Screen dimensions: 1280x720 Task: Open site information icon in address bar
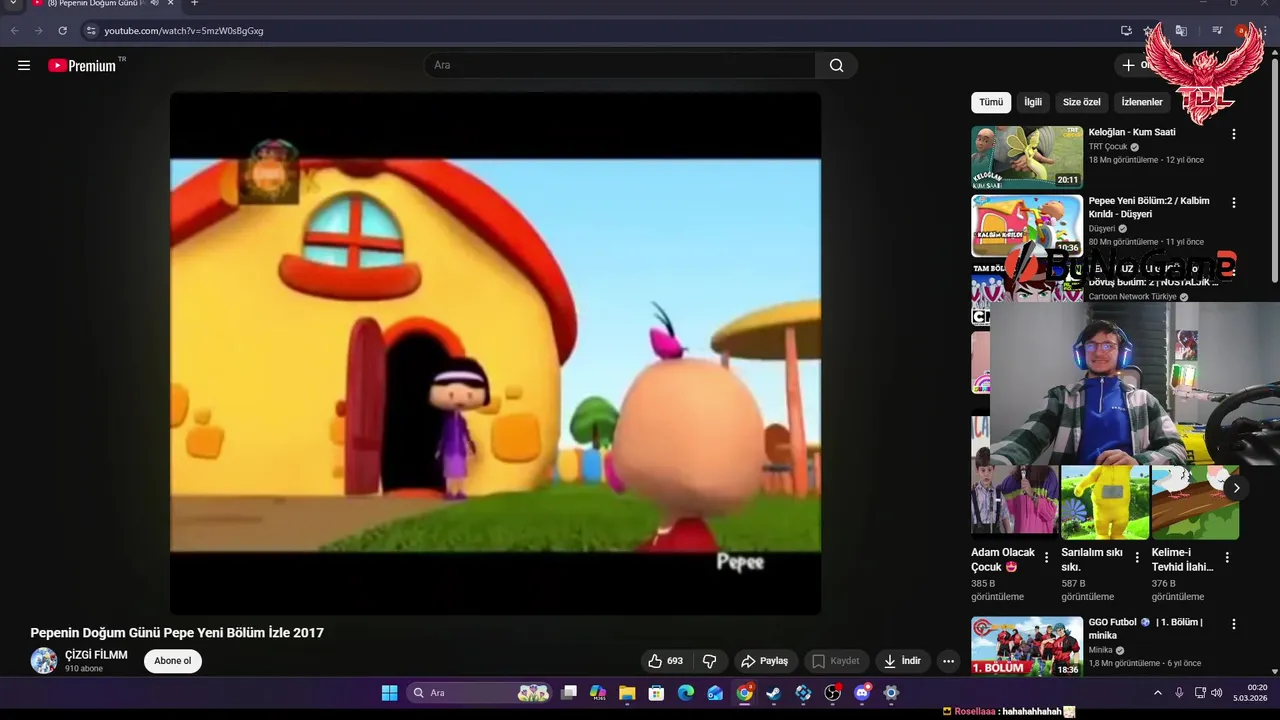point(91,31)
